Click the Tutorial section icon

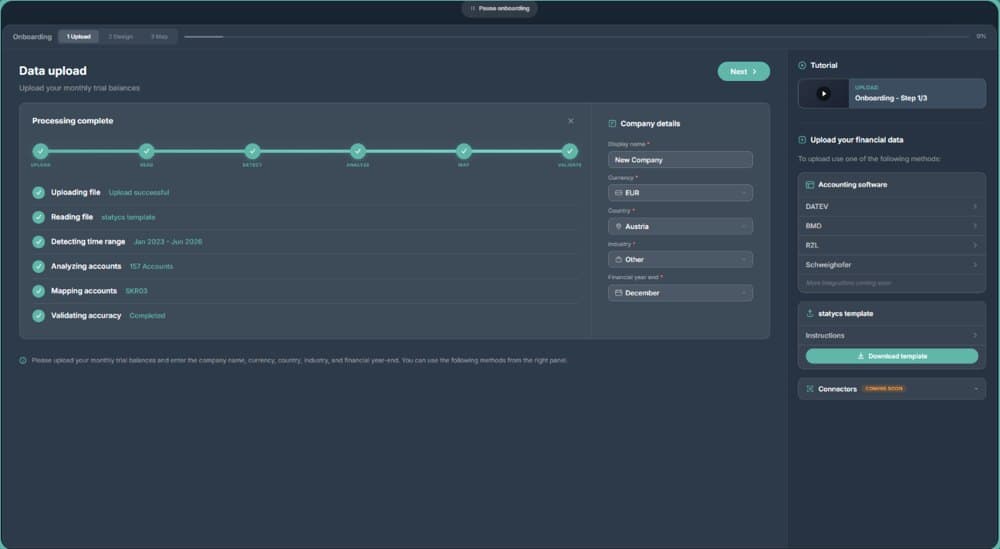pyautogui.click(x=802, y=66)
